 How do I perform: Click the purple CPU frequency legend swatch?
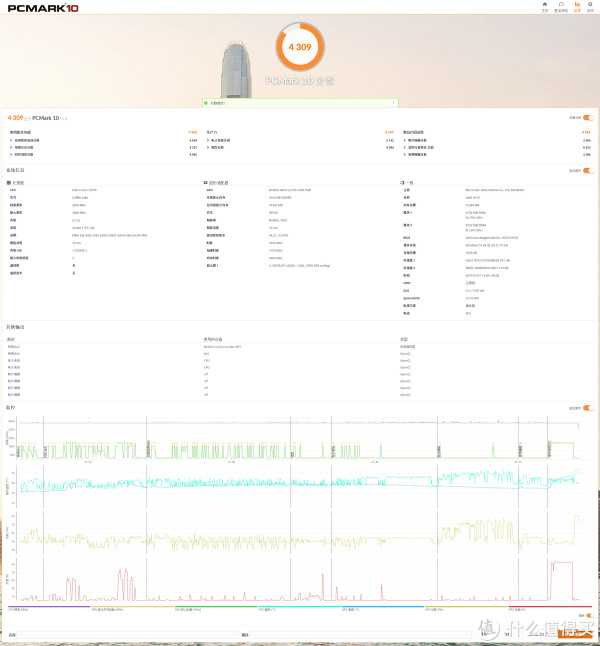tap(49, 606)
